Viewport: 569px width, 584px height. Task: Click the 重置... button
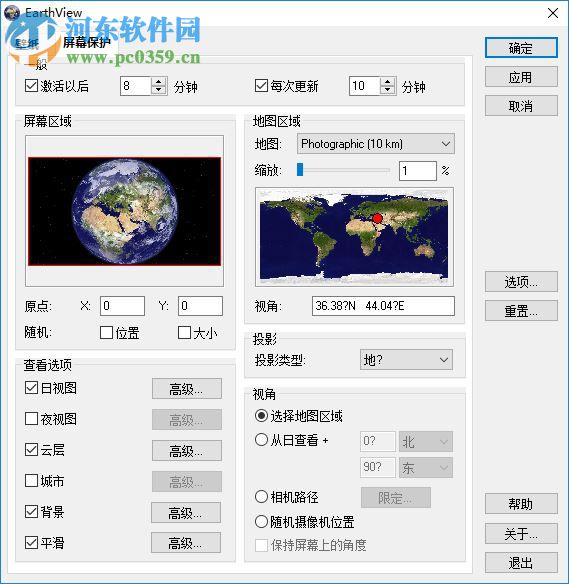pyautogui.click(x=521, y=311)
